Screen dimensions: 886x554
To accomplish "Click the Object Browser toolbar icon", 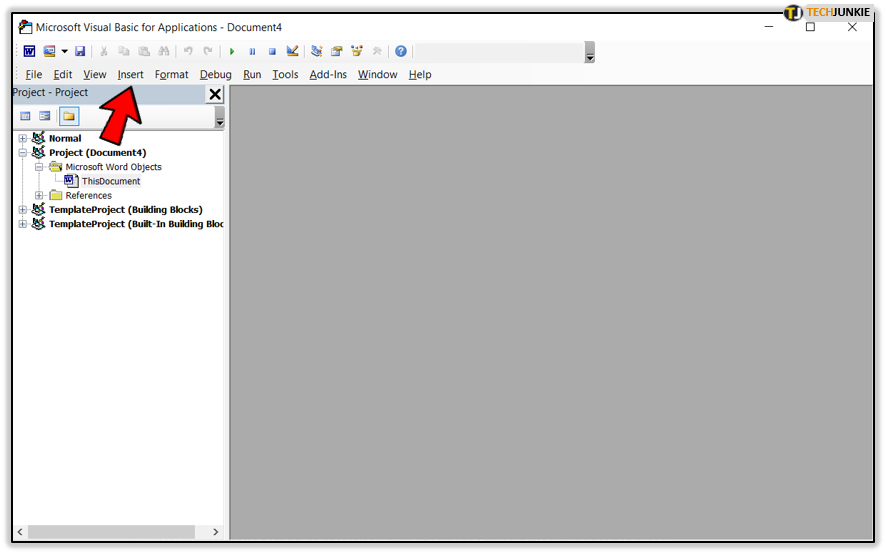I will tap(357, 51).
